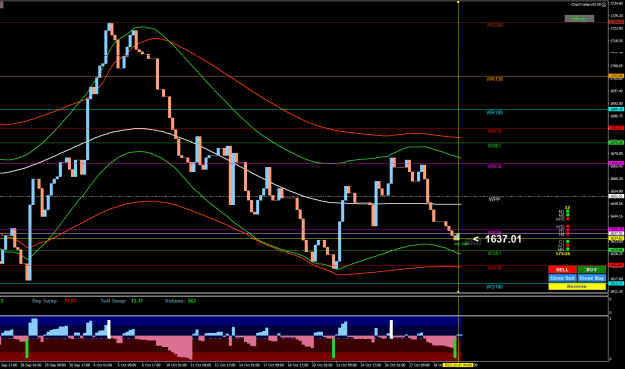The width and height of the screenshot is (625, 369).
Task: Select the WR78 pivot level label
Action: (x=494, y=131)
